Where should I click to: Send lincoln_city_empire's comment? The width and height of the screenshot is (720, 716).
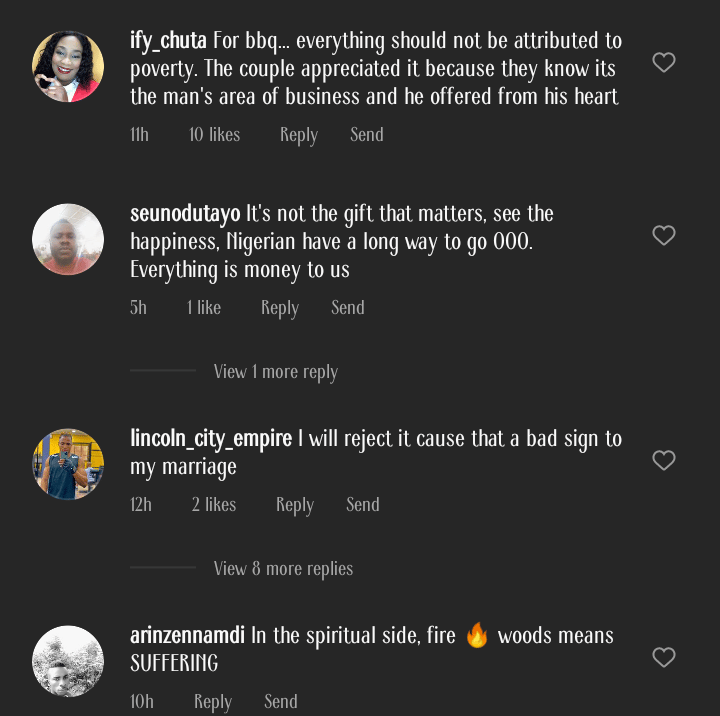click(x=363, y=505)
